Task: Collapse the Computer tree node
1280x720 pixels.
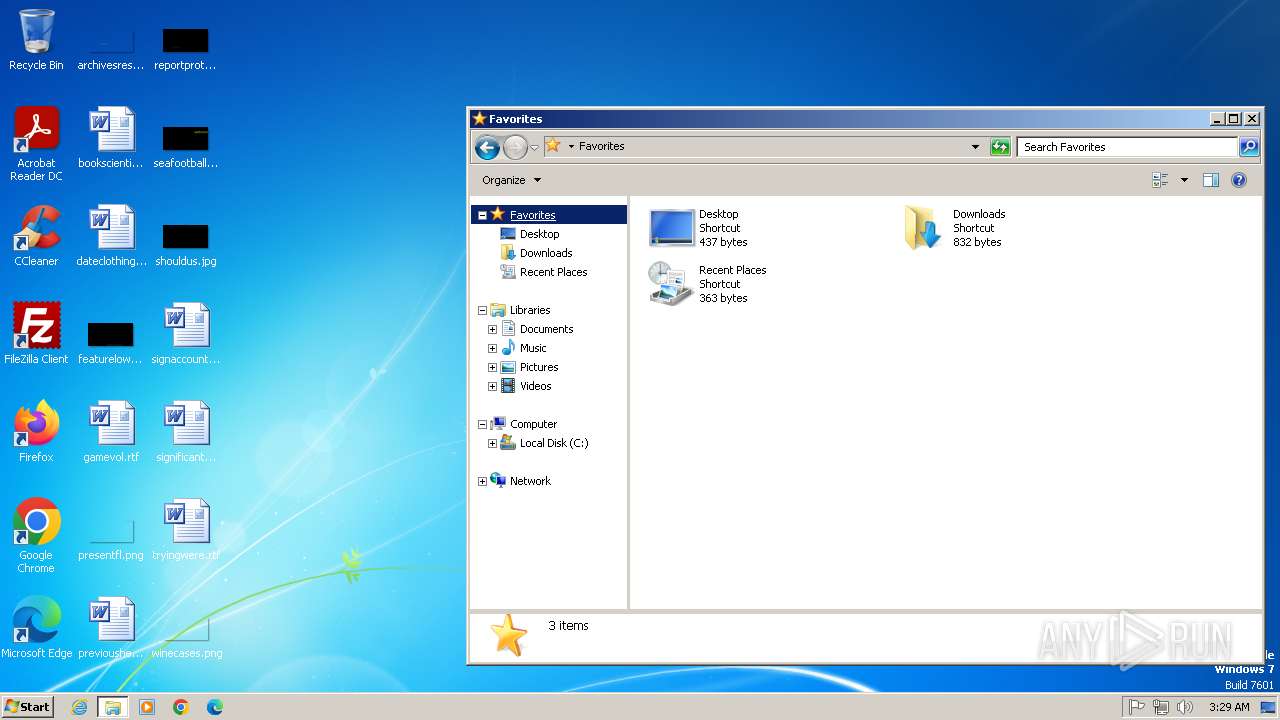Action: click(482, 424)
